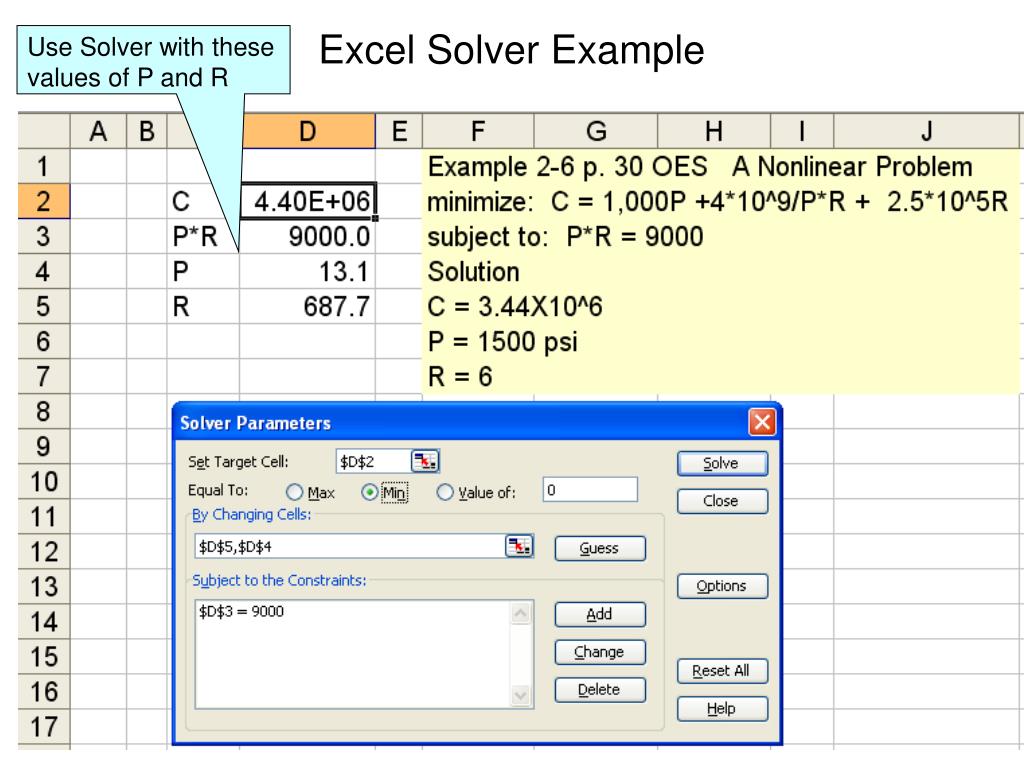Select row 2 header
The image size is (1024, 768).
click(43, 201)
